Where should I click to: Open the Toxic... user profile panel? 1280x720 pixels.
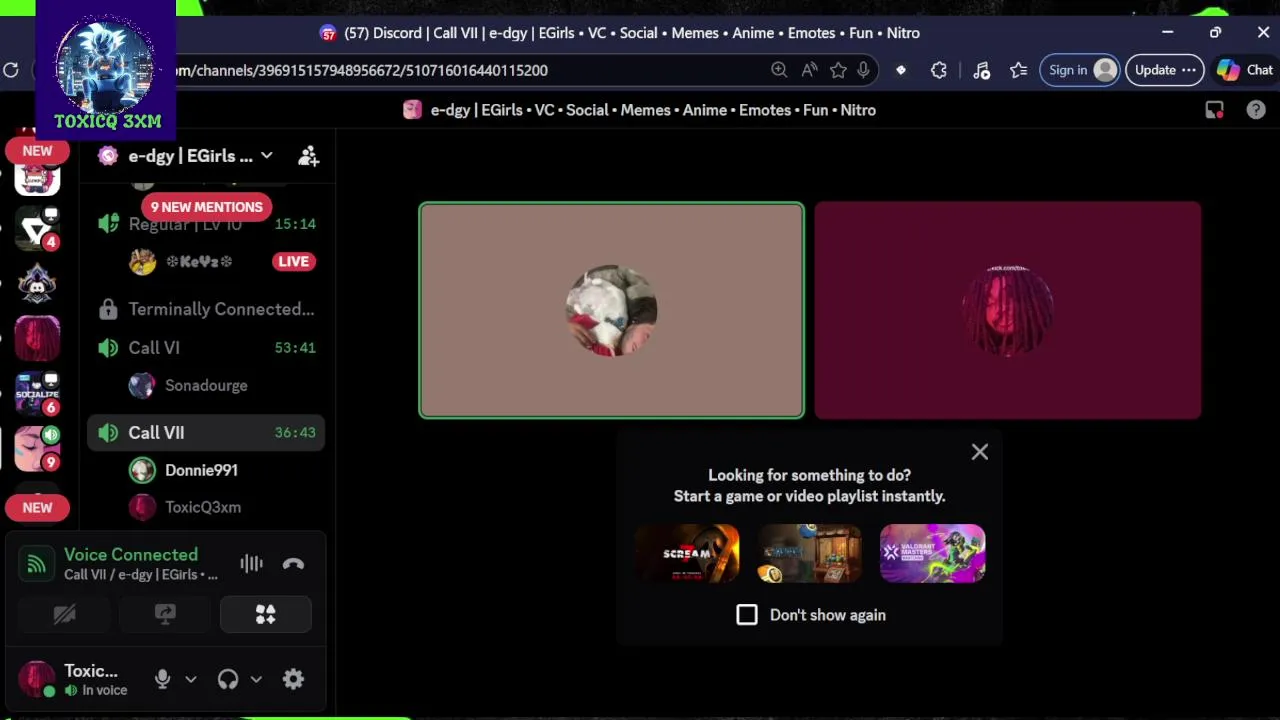(x=74, y=679)
